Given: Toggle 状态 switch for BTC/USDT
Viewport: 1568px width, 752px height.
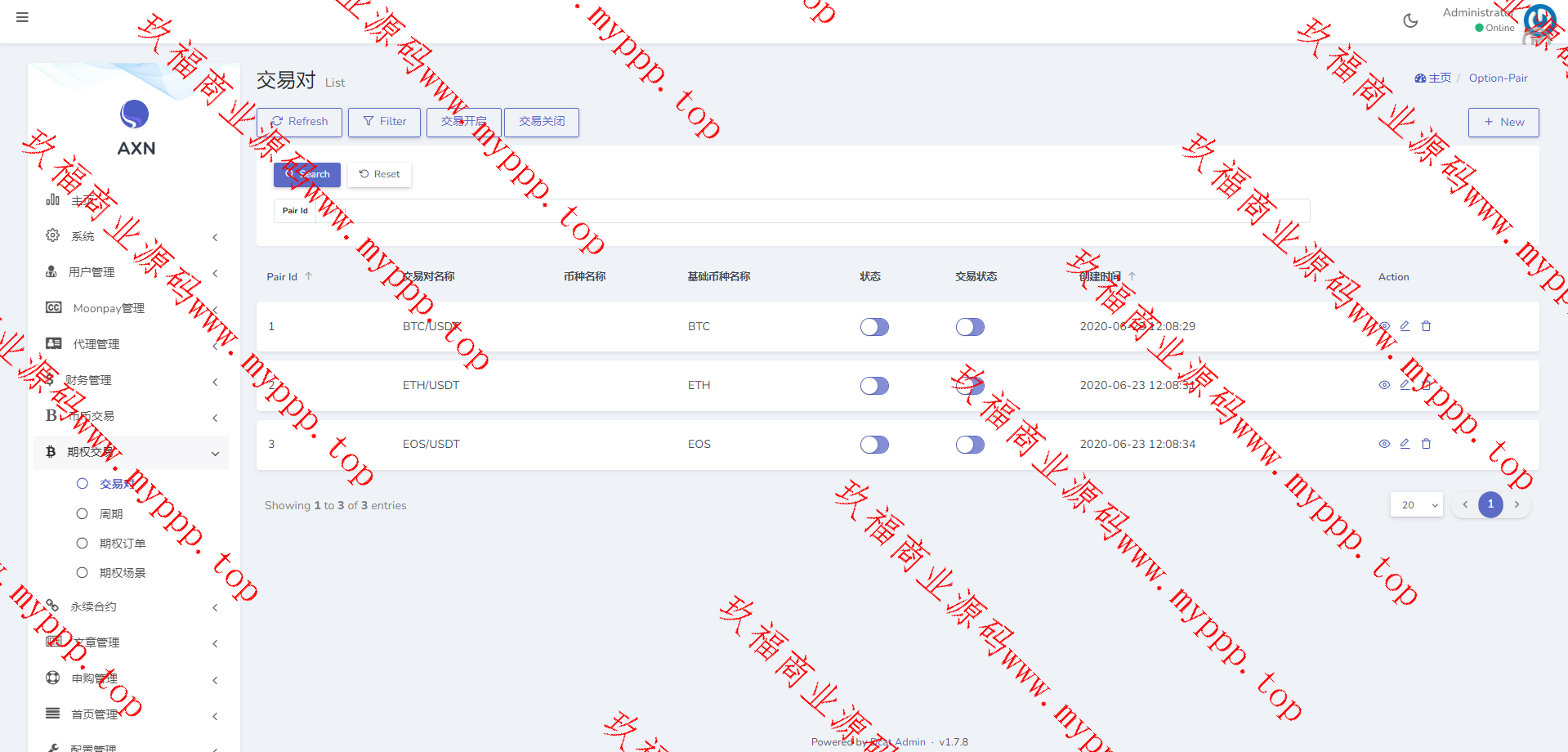Looking at the screenshot, I should coord(873,327).
